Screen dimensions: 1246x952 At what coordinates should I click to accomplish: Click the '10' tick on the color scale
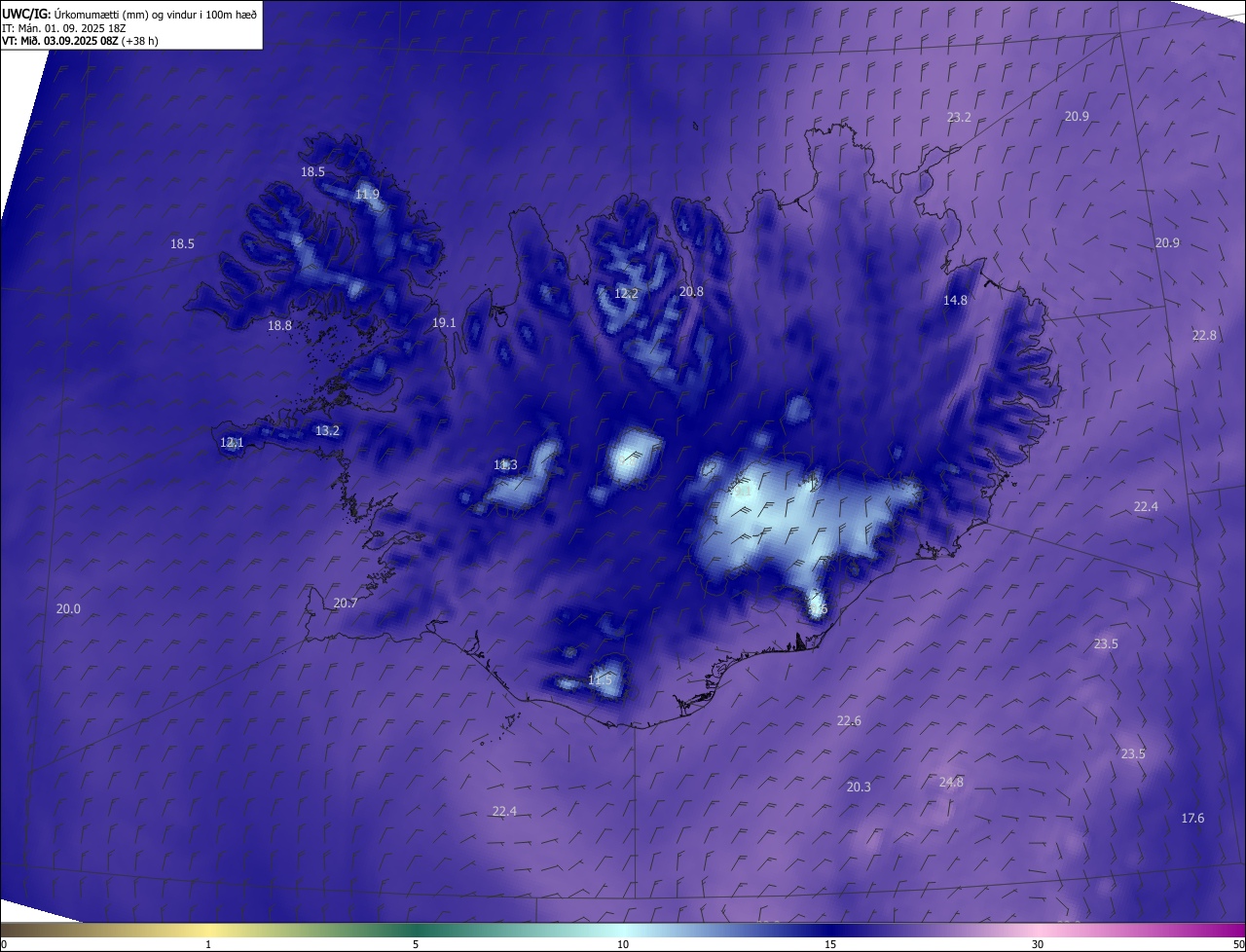(x=623, y=944)
